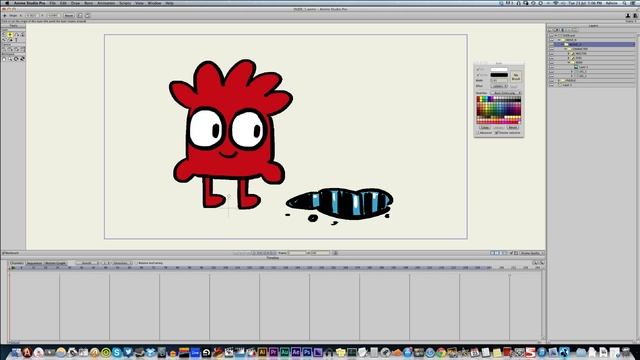Toggle the Relative keyframing checkbox
Image resolution: width=640 pixels, height=360 pixels.
click(136, 263)
